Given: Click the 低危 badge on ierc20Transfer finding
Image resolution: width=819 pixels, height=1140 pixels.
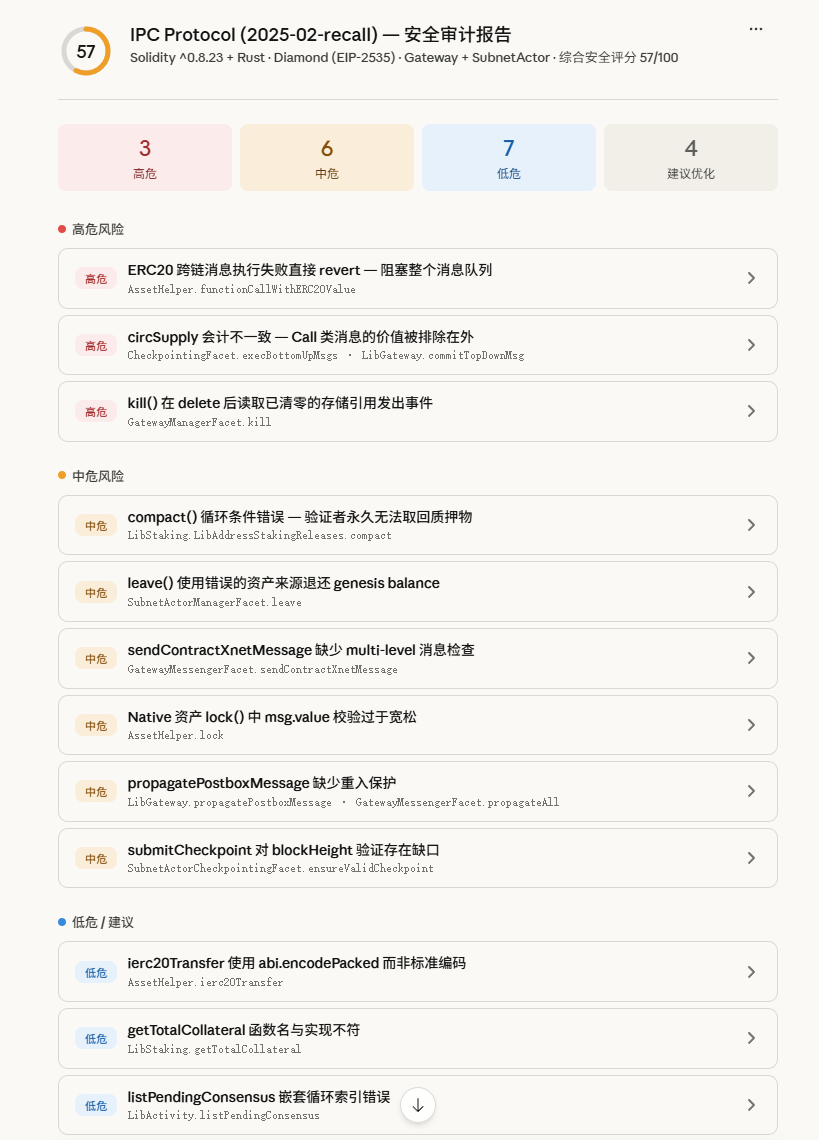Looking at the screenshot, I should tap(96, 972).
